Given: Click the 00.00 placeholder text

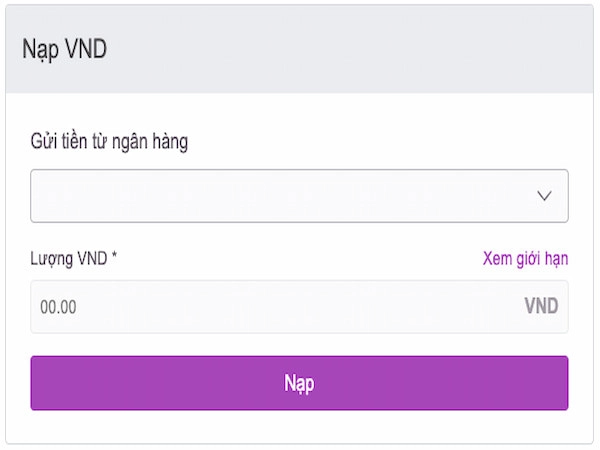Looking at the screenshot, I should [58, 307].
